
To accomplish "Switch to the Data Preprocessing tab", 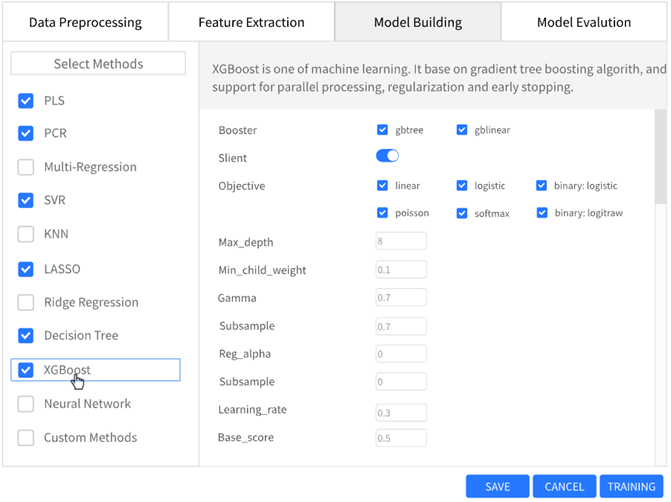I will click(x=85, y=22).
